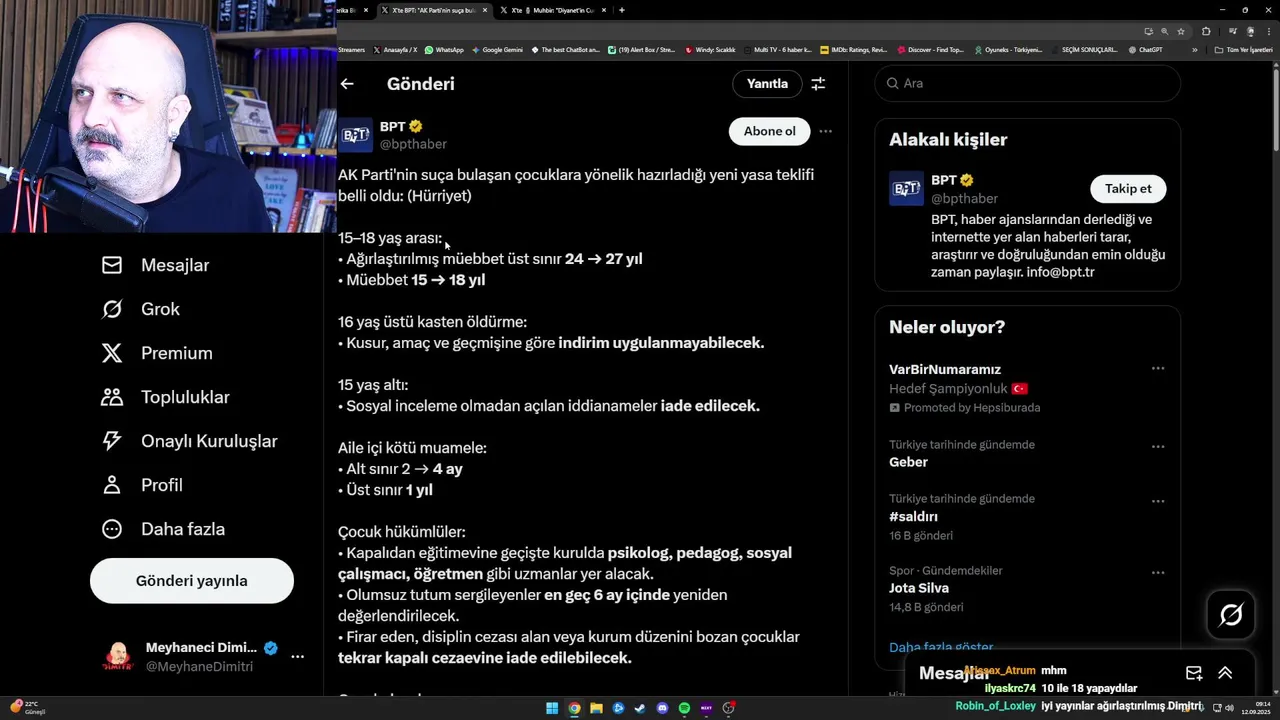This screenshot has height=720, width=1280.
Task: Open the more options menu on BPT post
Action: pyautogui.click(x=825, y=131)
